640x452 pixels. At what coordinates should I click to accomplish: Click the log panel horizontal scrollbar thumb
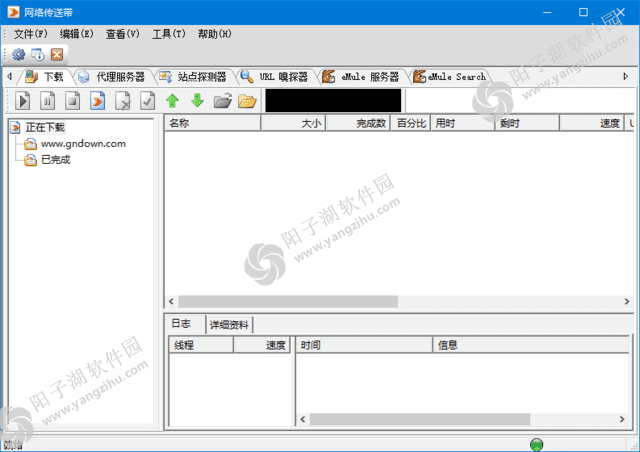[x=420, y=419]
